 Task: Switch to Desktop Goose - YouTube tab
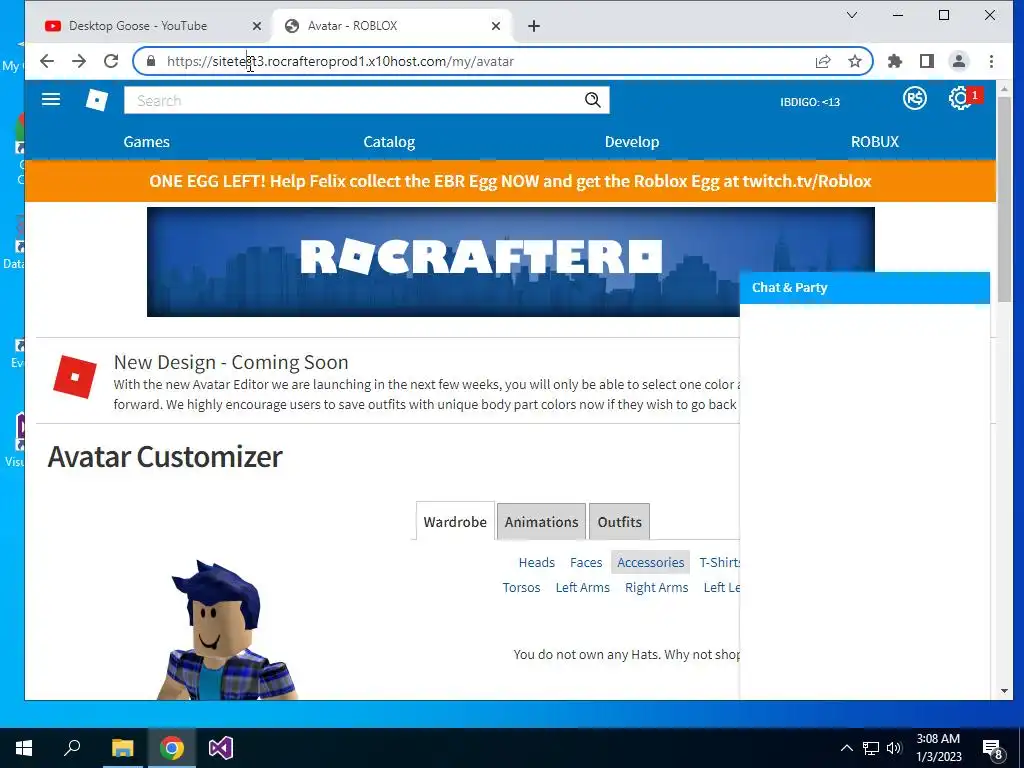click(x=148, y=26)
